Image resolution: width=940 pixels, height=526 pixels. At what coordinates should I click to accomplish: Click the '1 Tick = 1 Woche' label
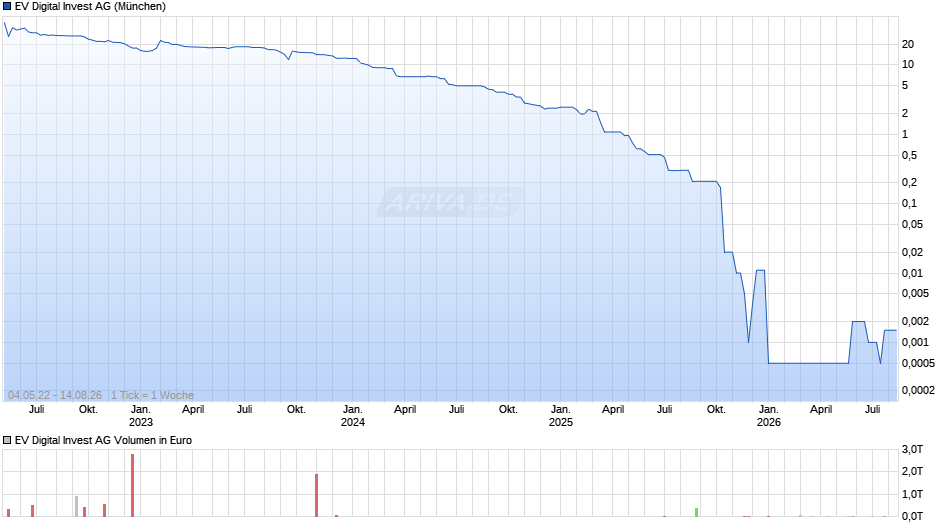152,395
